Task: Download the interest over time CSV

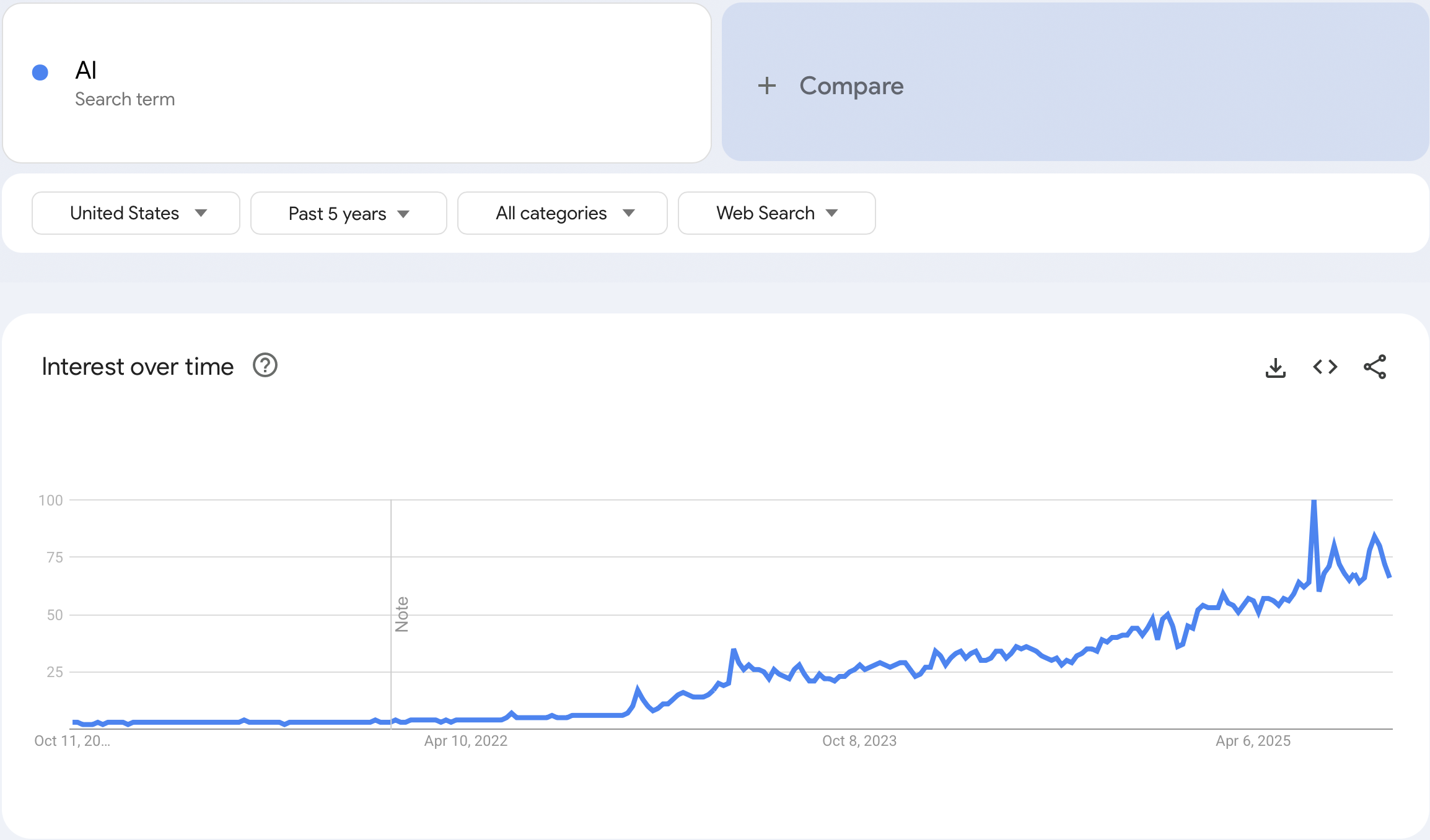Action: tap(1275, 367)
